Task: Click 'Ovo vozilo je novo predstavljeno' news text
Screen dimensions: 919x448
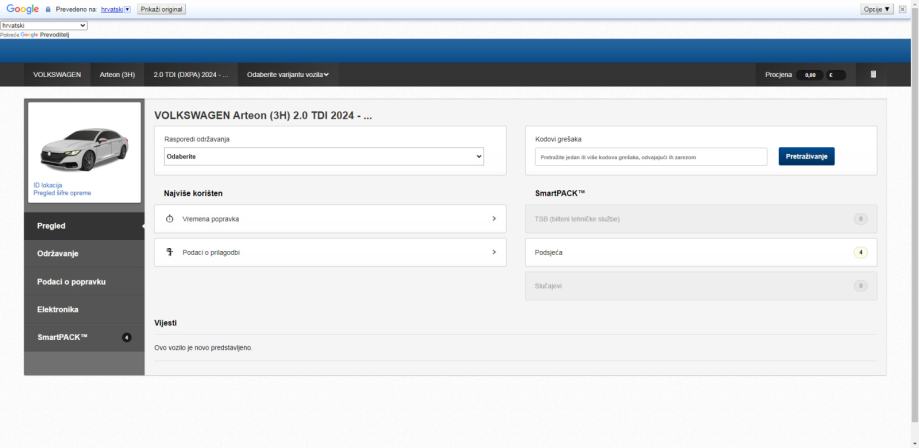Action: click(x=203, y=348)
